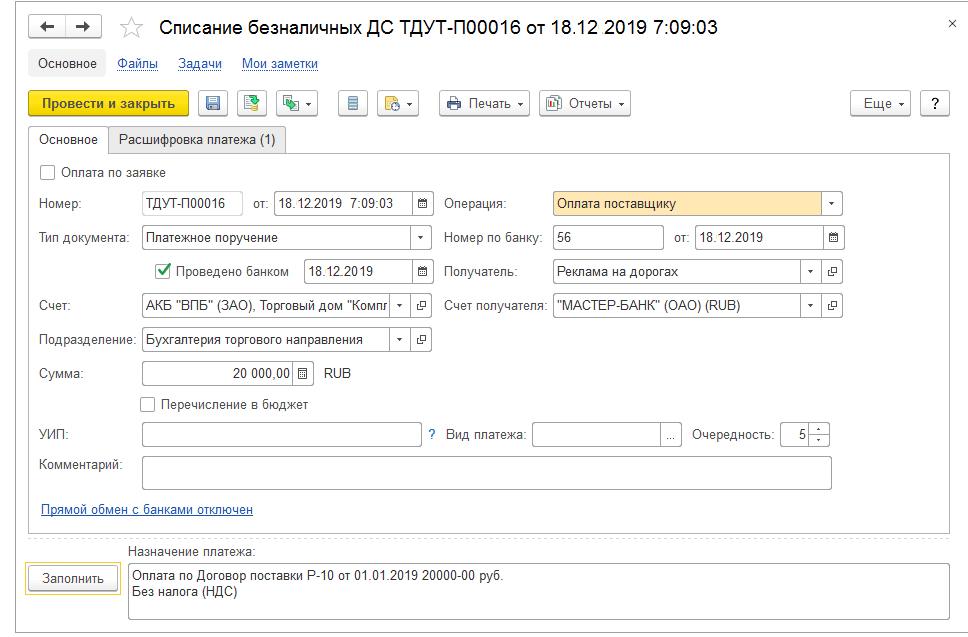Open Получатель record with open-form icon
The image size is (968, 637).
point(832,272)
